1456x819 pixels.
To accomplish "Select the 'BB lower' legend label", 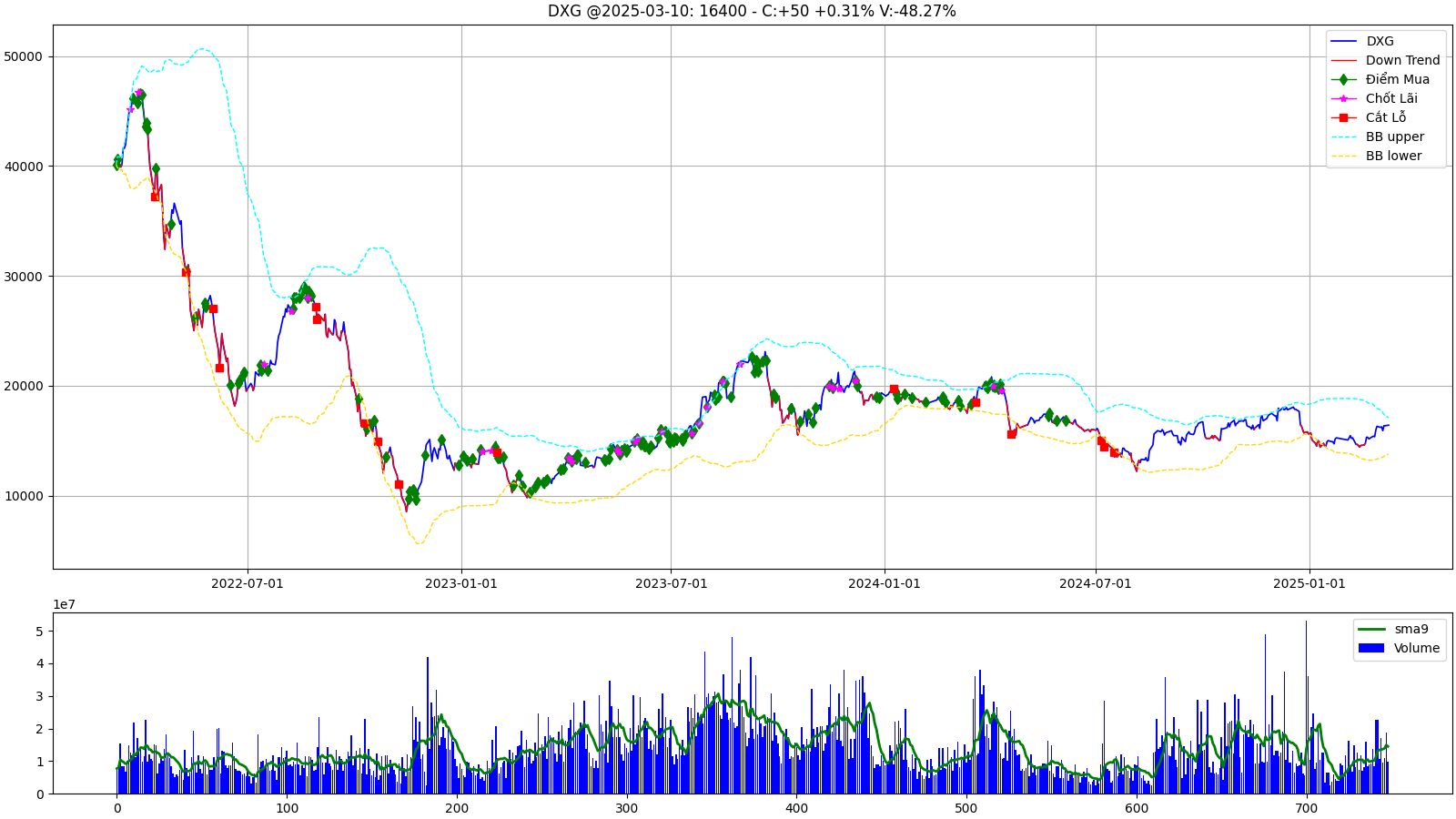I will coord(1393,156).
